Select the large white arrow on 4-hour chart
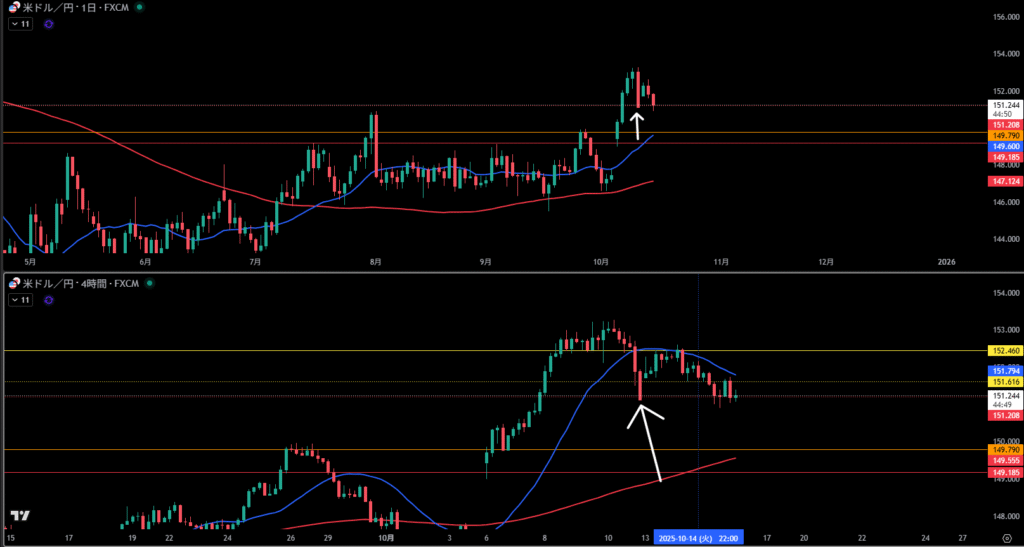Screen dimensions: 1024x547 click(648, 440)
